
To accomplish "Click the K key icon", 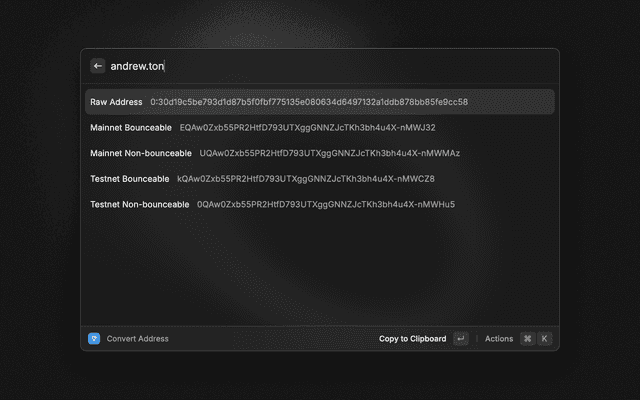I will point(545,339).
